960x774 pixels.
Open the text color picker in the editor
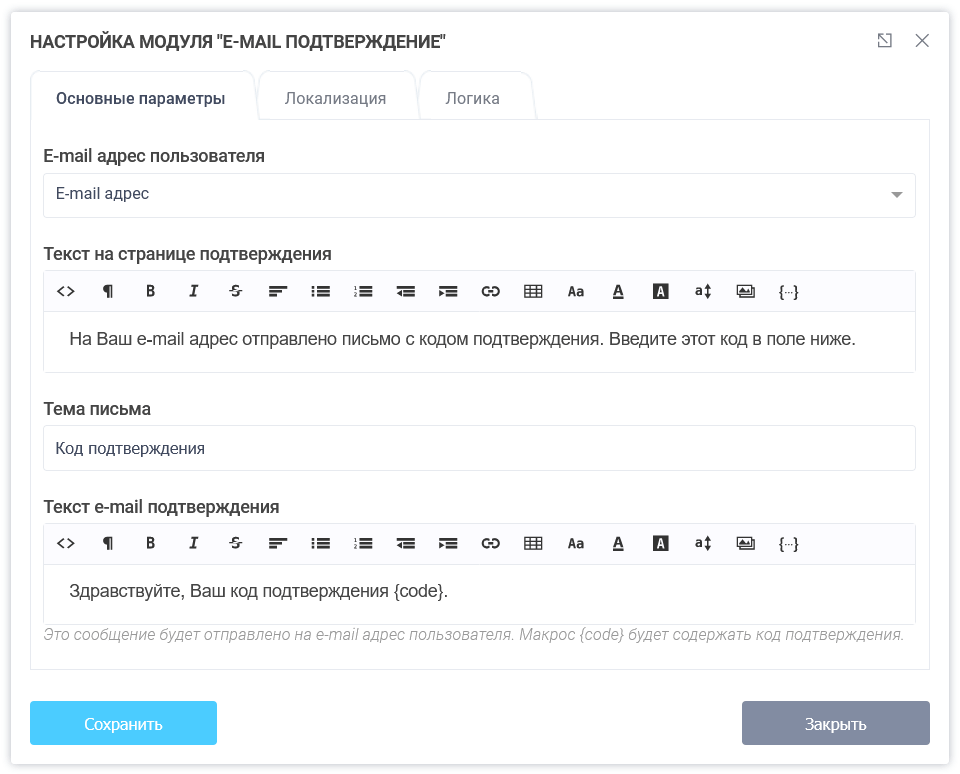point(618,291)
